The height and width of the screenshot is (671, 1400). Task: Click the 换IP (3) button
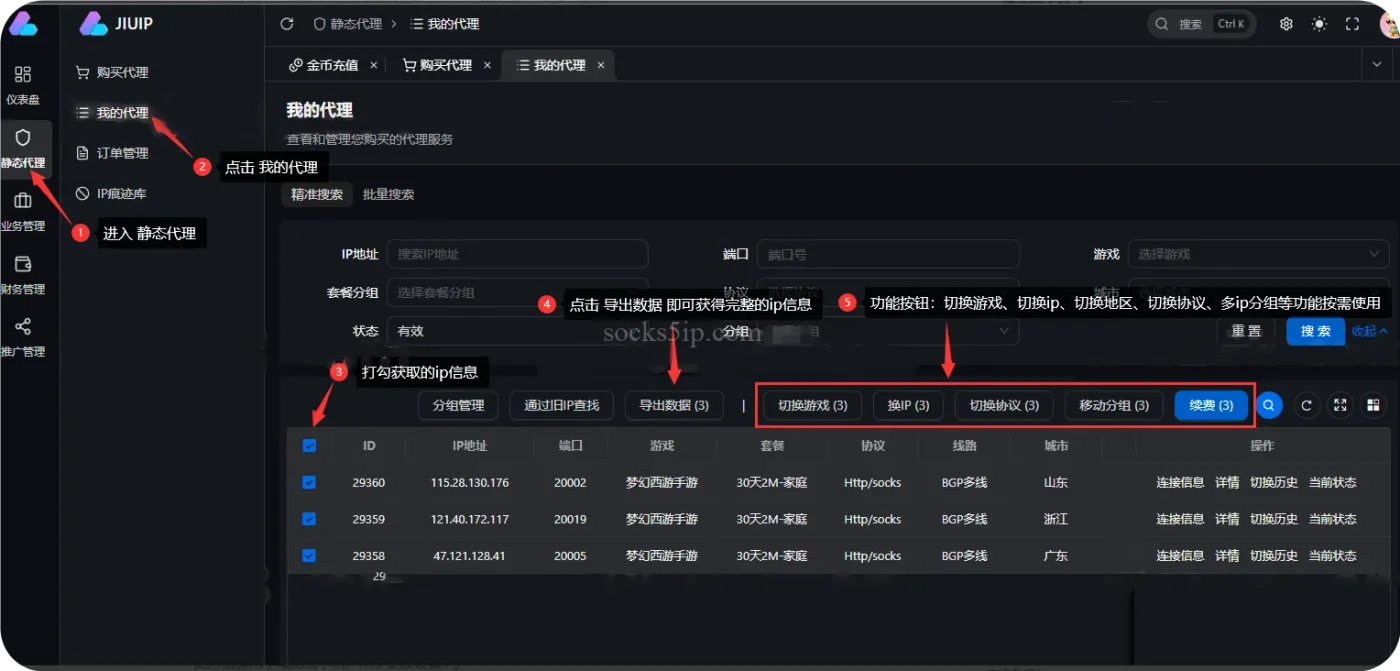click(x=908, y=405)
